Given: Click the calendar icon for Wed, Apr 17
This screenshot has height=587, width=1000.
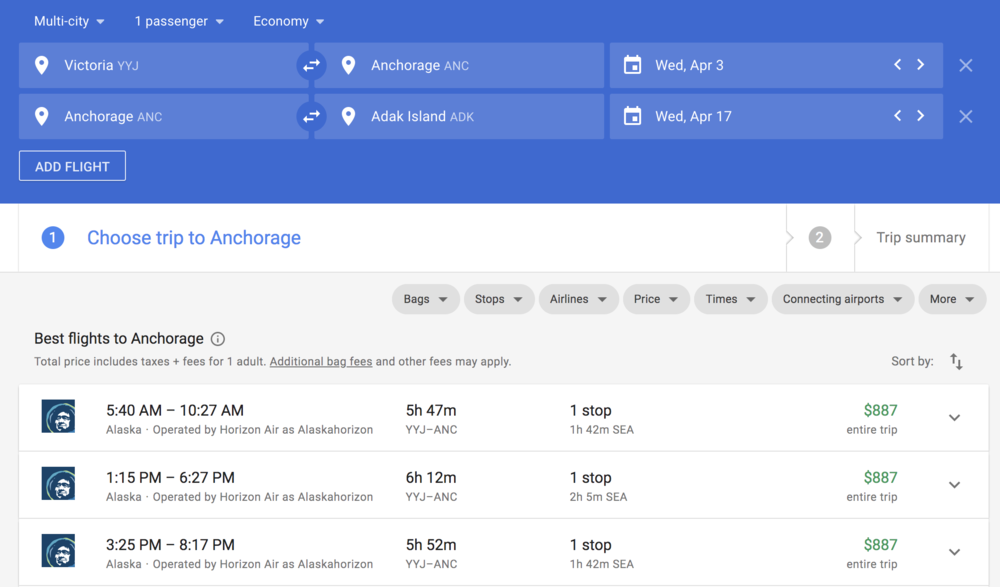Looking at the screenshot, I should click(x=632, y=117).
